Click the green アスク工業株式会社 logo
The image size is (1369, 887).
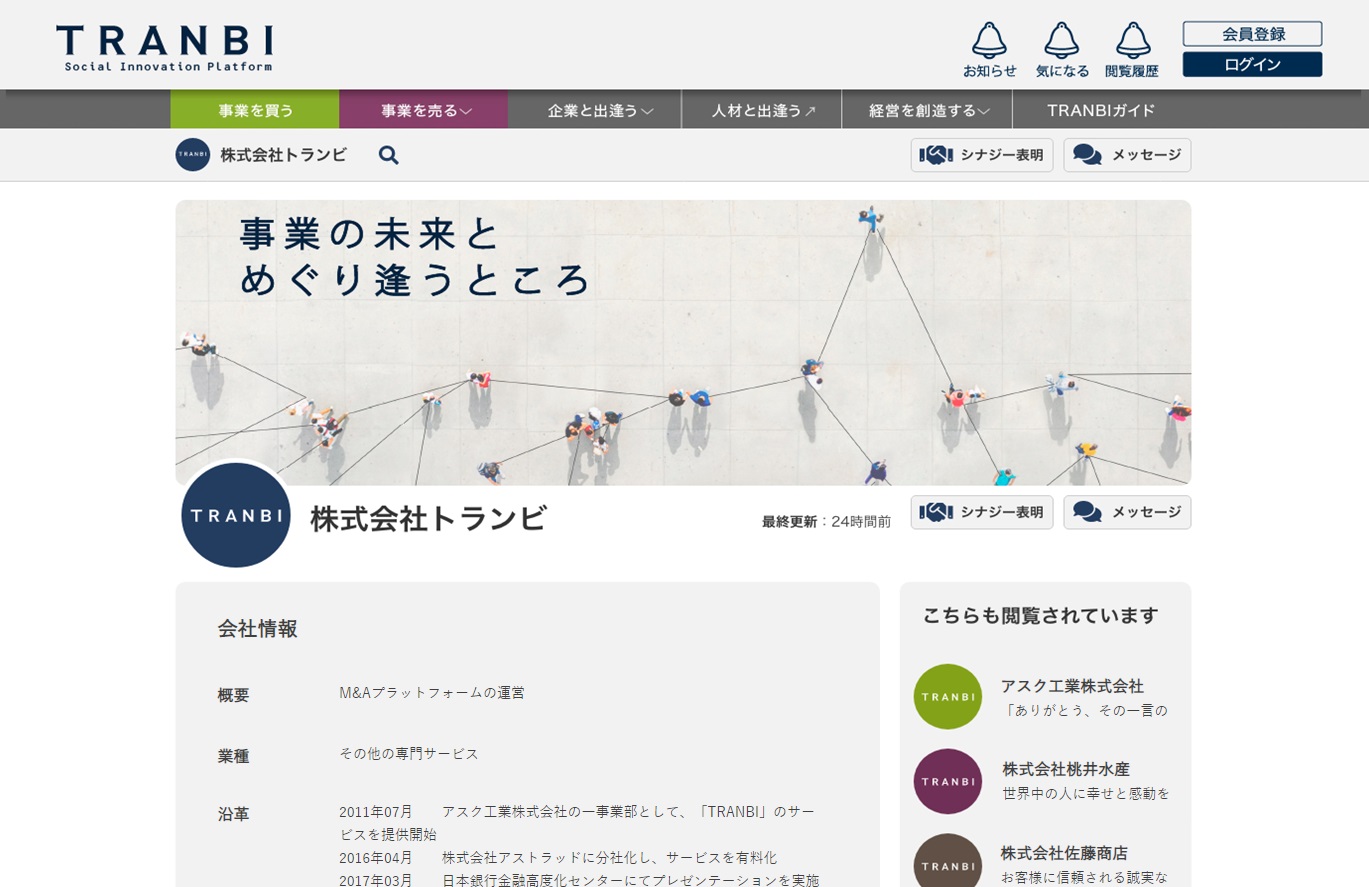click(x=948, y=696)
